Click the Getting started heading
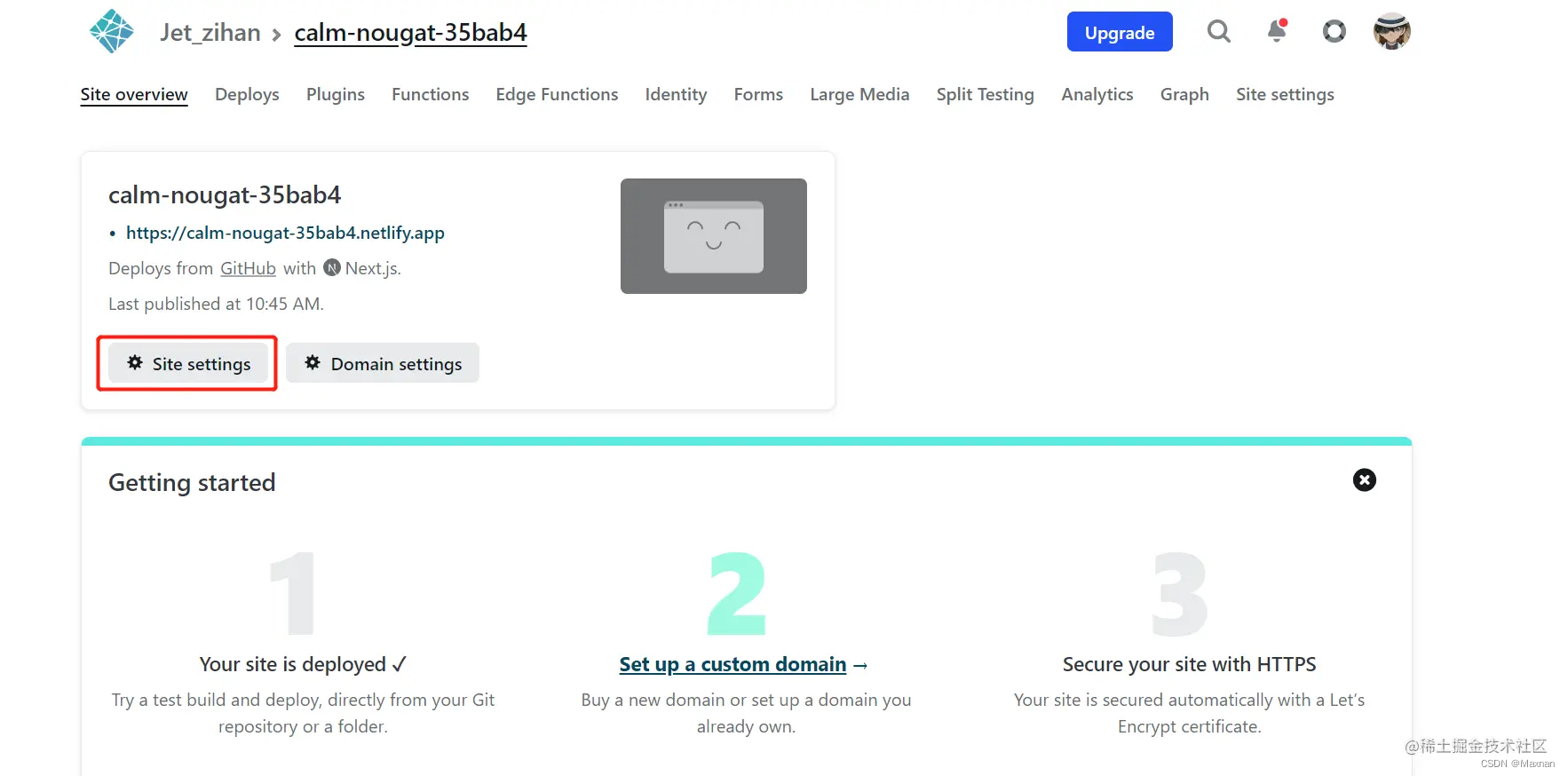The height and width of the screenshot is (776, 1568). 192,482
